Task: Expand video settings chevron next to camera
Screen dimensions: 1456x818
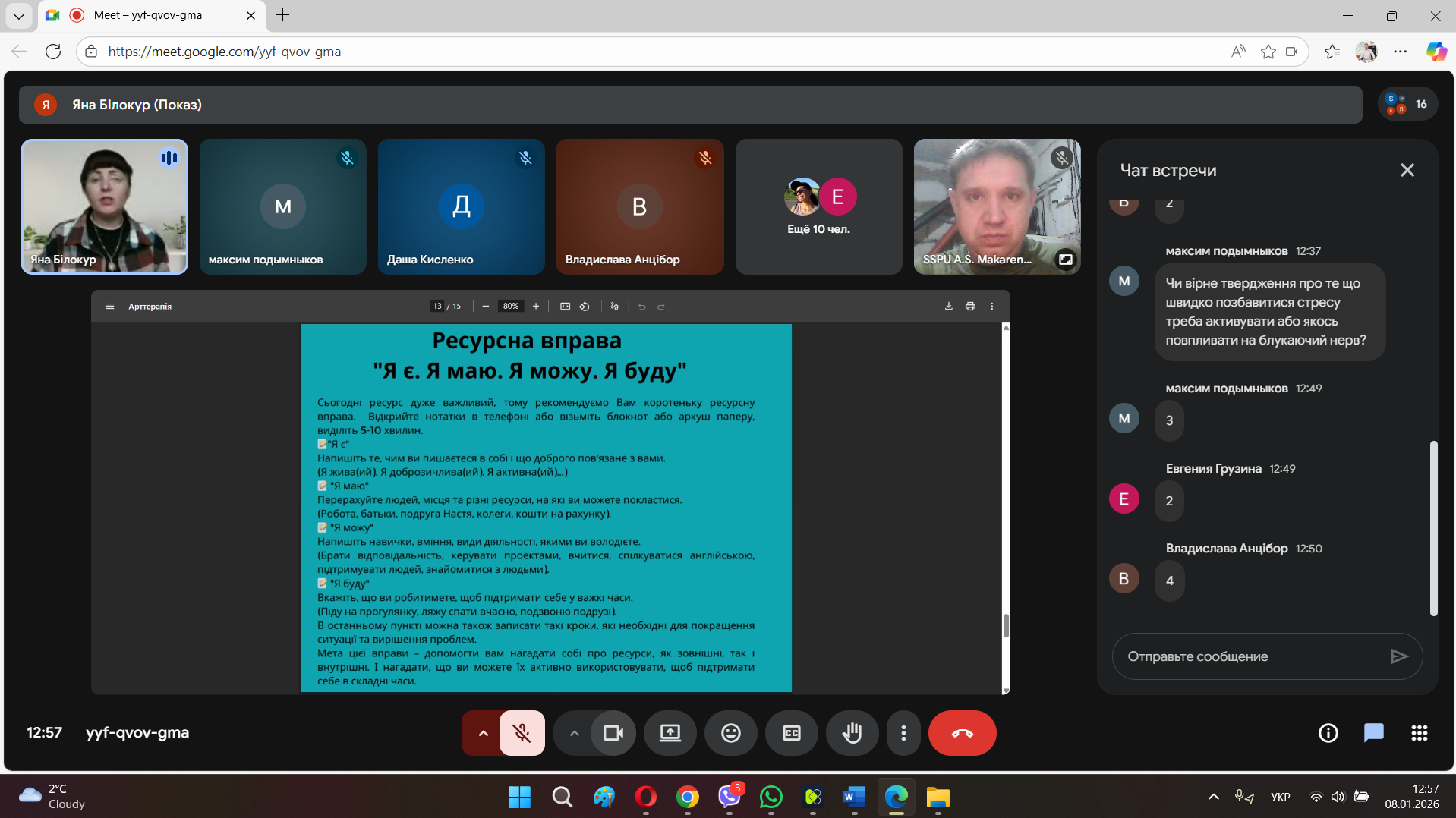Action: point(574,733)
